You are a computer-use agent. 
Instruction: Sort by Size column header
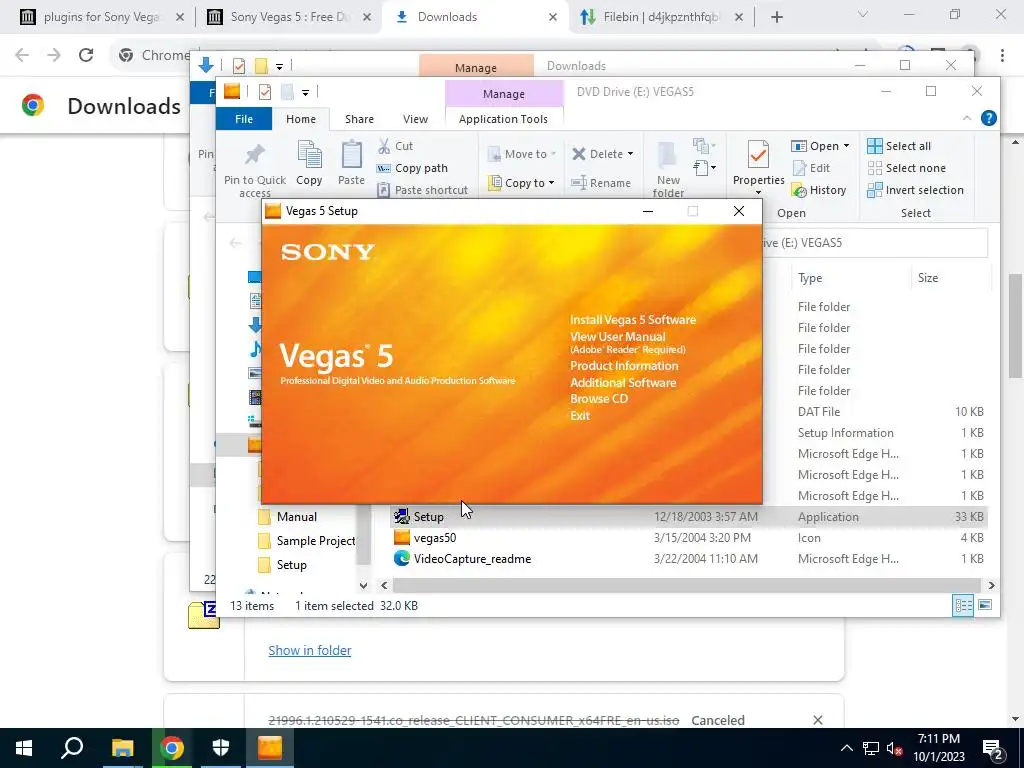(928, 278)
